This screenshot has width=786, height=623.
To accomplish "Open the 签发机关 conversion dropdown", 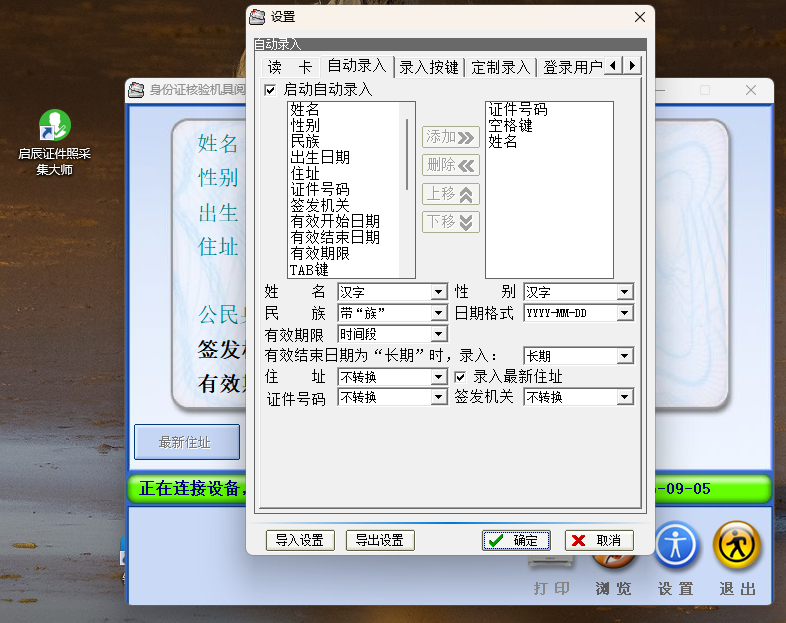I will [625, 397].
